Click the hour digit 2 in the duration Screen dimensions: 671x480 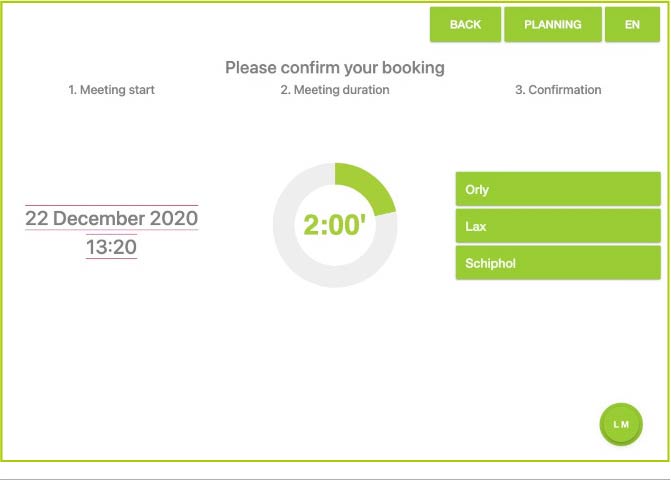point(312,226)
